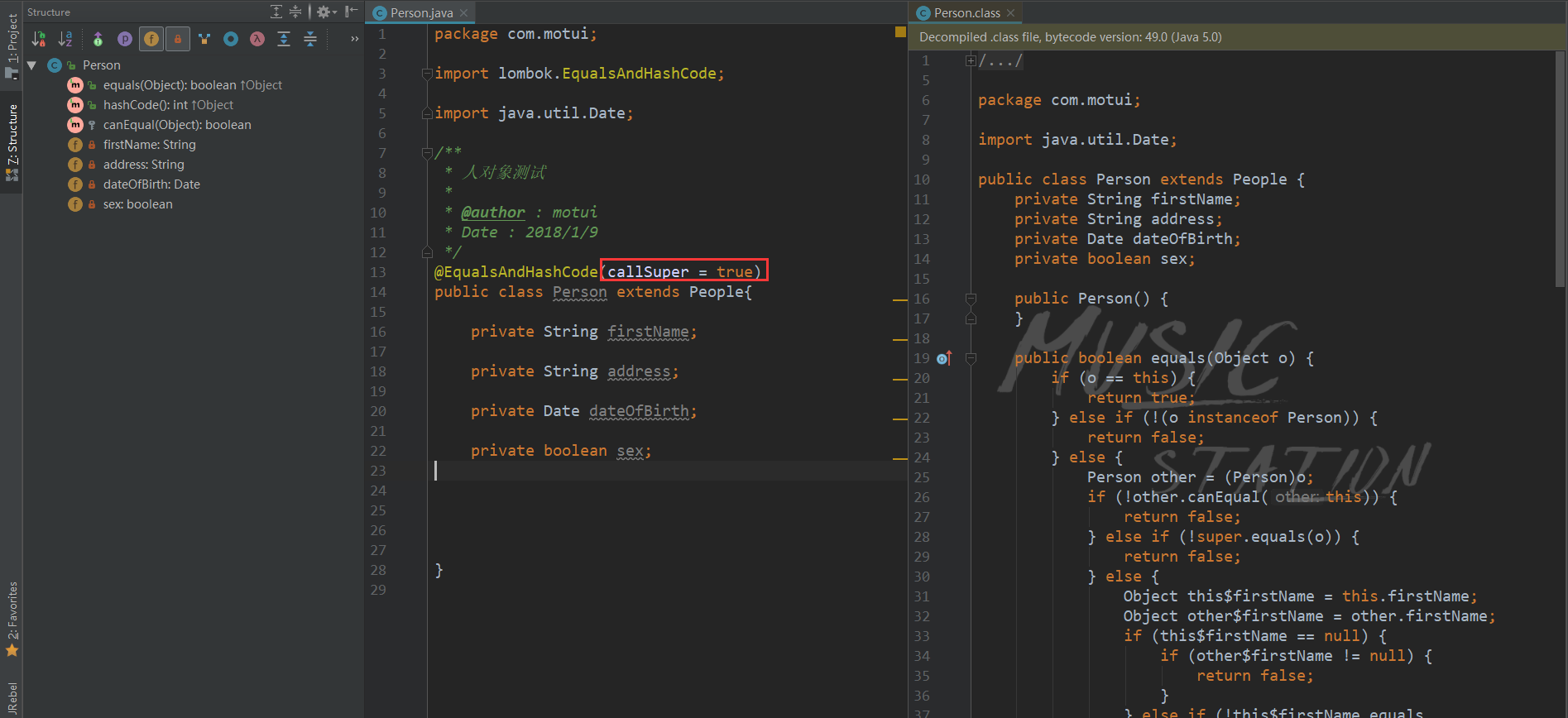Image resolution: width=1568 pixels, height=718 pixels.
Task: Show more Structure toolbar options chevron
Action: (x=354, y=39)
